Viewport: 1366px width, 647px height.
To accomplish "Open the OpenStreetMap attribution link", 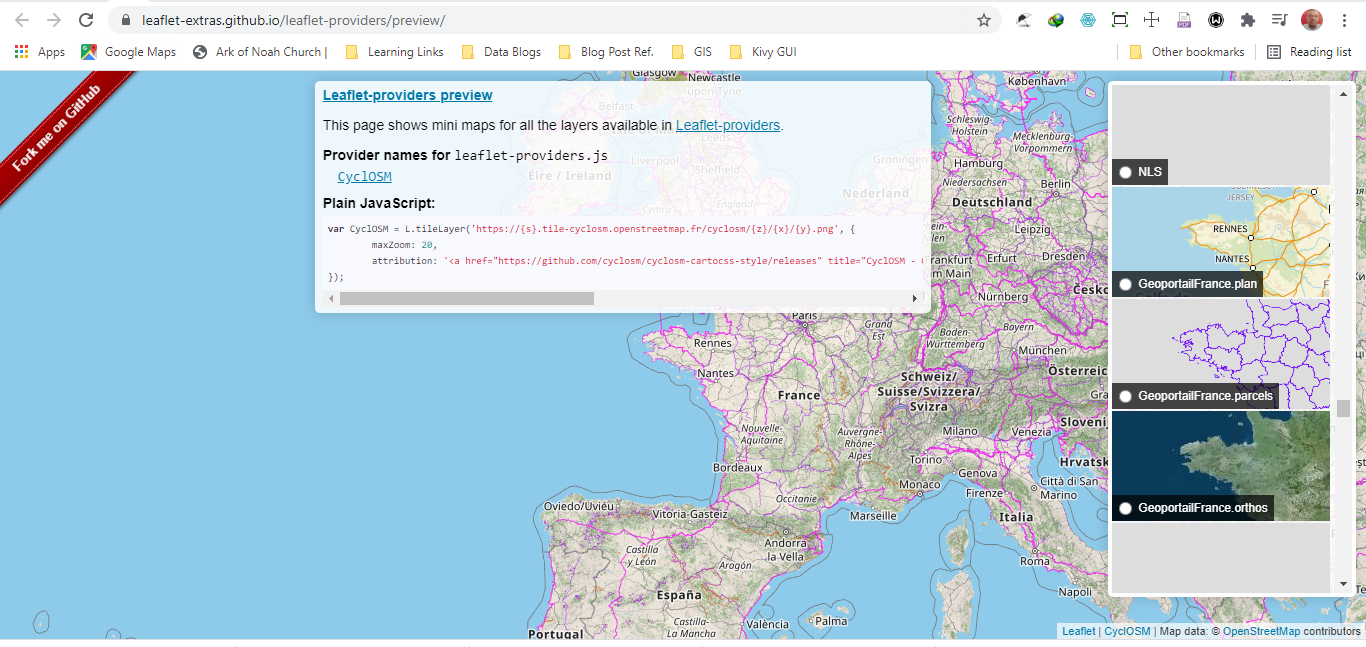I will click(x=1261, y=631).
